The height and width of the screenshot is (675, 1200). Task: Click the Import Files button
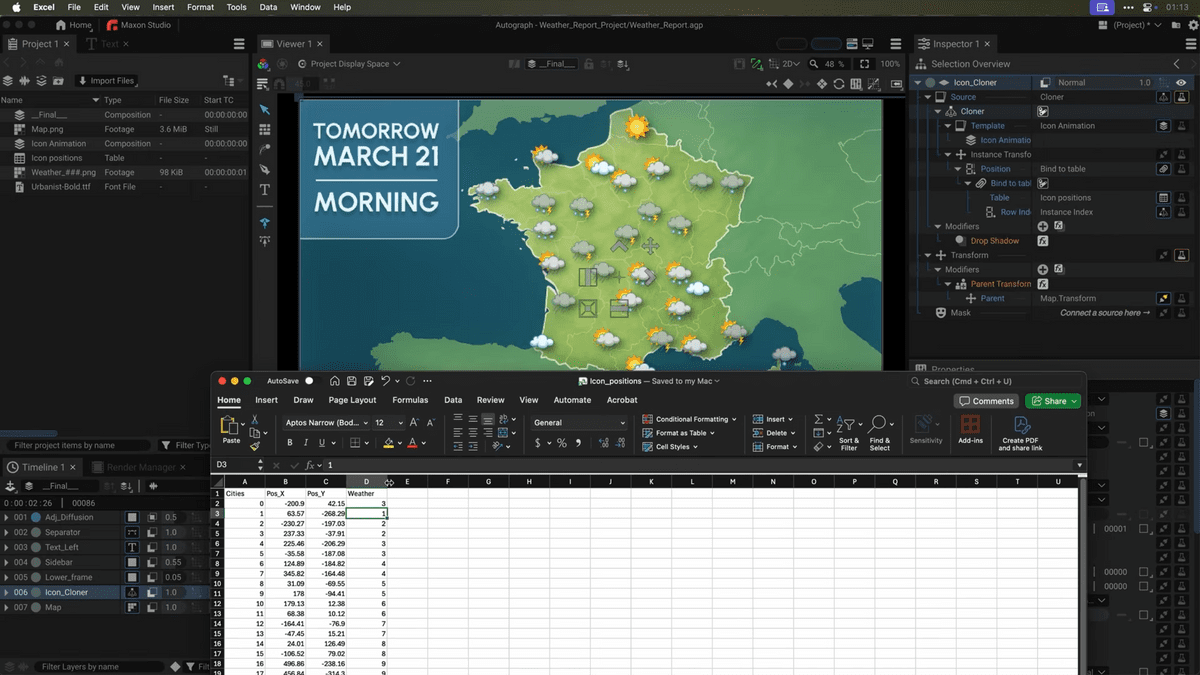[x=105, y=81]
